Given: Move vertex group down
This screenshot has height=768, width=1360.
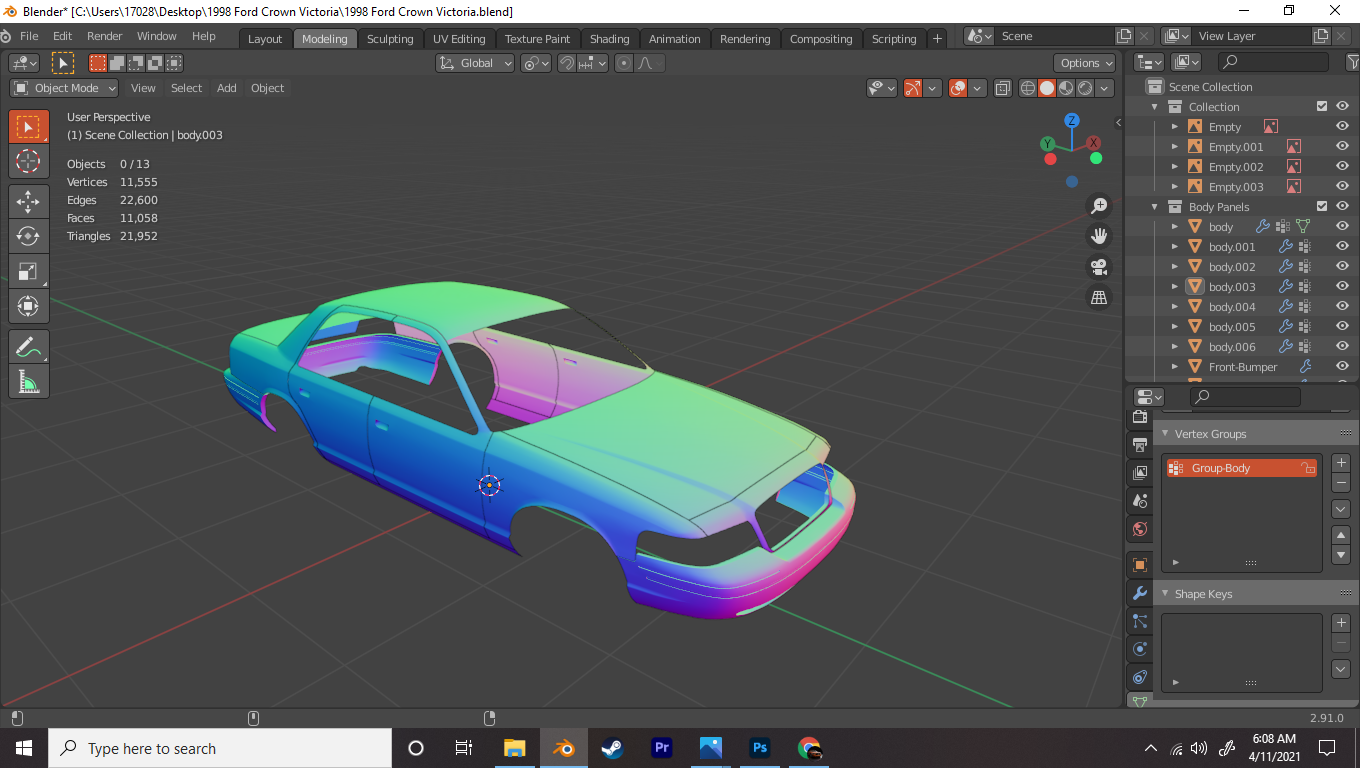Looking at the screenshot, I should point(1342,555).
